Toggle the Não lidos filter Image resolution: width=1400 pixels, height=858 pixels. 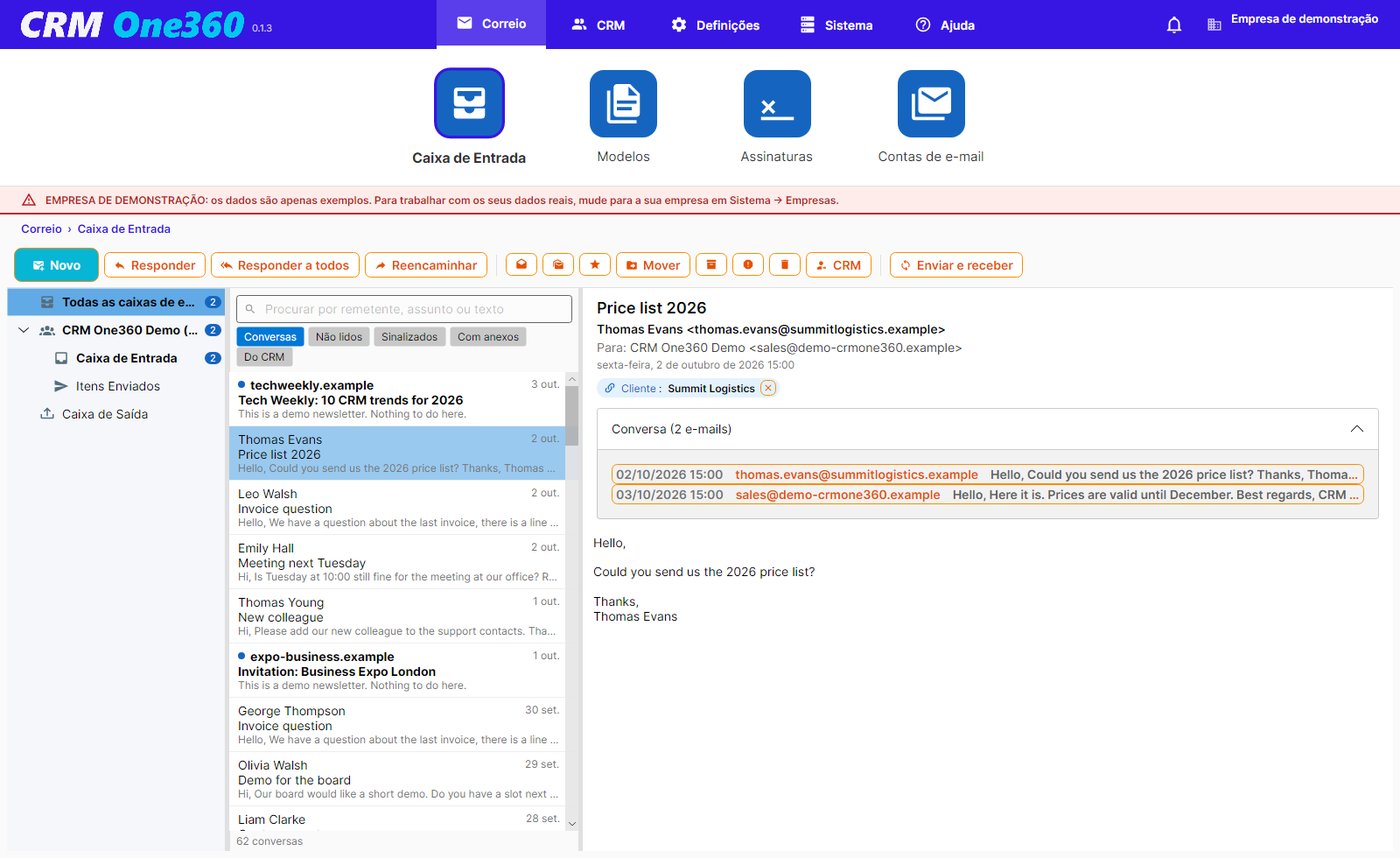coord(339,337)
